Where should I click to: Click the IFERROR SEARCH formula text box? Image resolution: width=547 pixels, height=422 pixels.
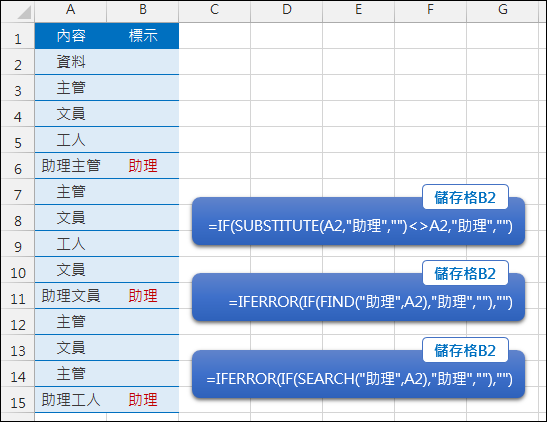[x=358, y=374]
